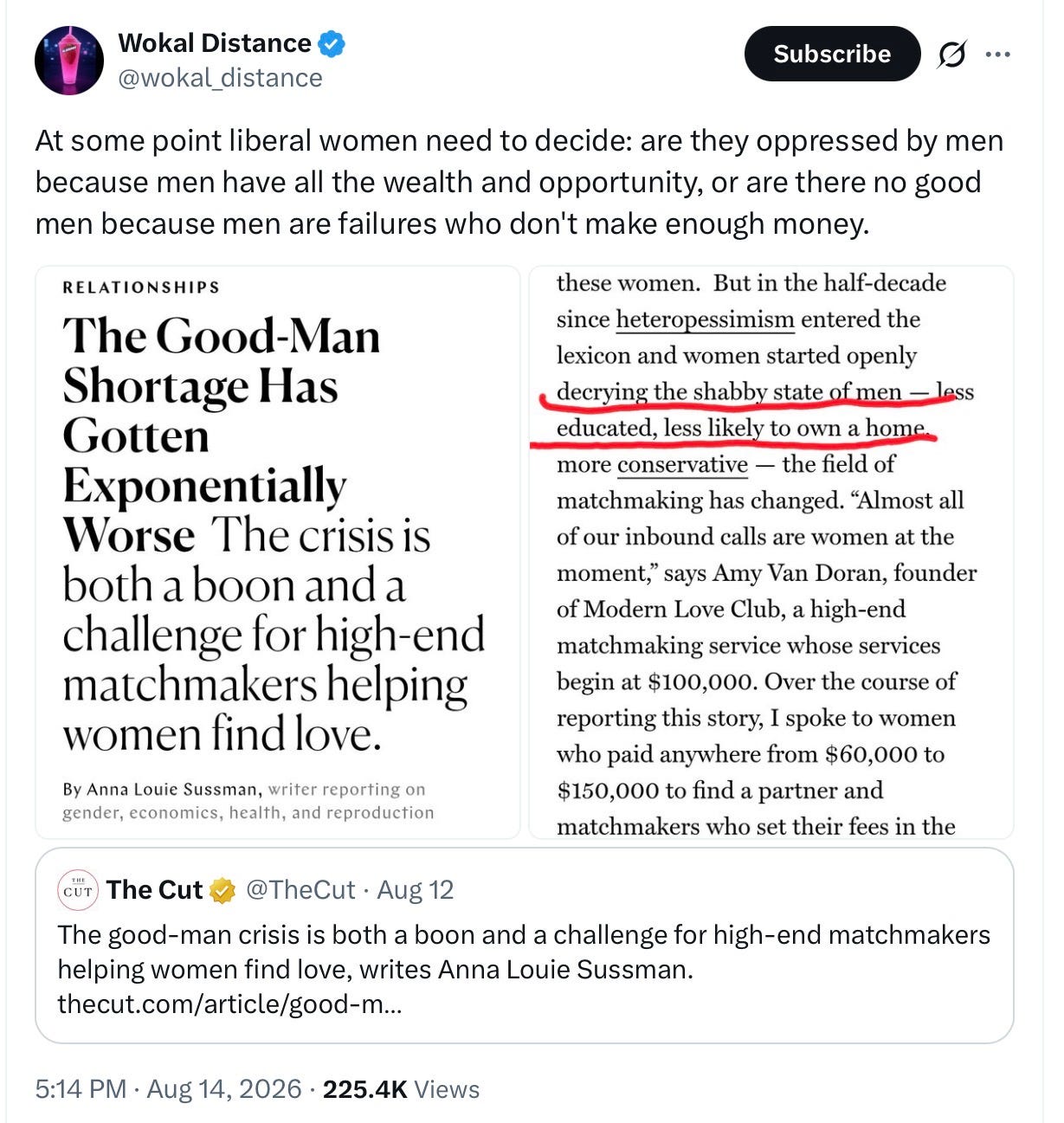Image resolution: width=1064 pixels, height=1123 pixels.
Task: Click the gold verified badge beside The Cut
Action: pos(222,890)
